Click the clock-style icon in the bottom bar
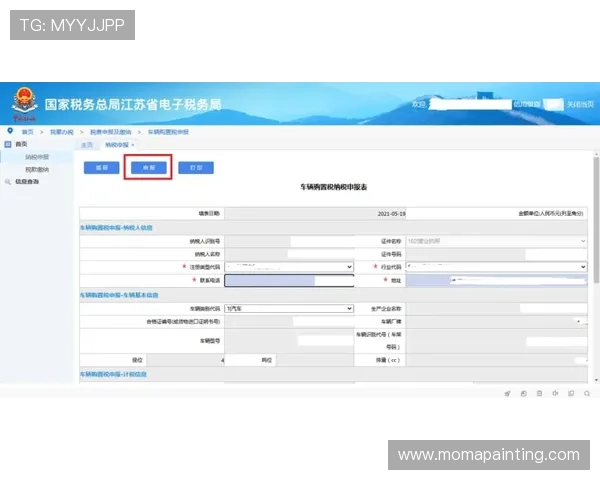The image size is (600, 480). [x=523, y=393]
